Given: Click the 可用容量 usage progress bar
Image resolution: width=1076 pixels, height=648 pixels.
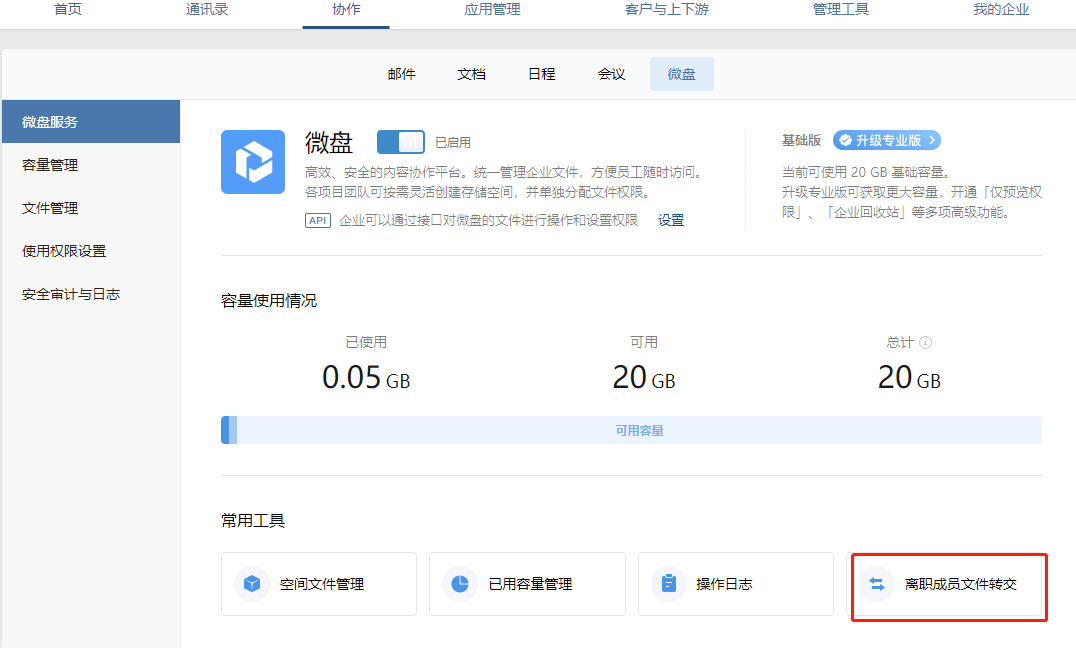Looking at the screenshot, I should pos(639,430).
